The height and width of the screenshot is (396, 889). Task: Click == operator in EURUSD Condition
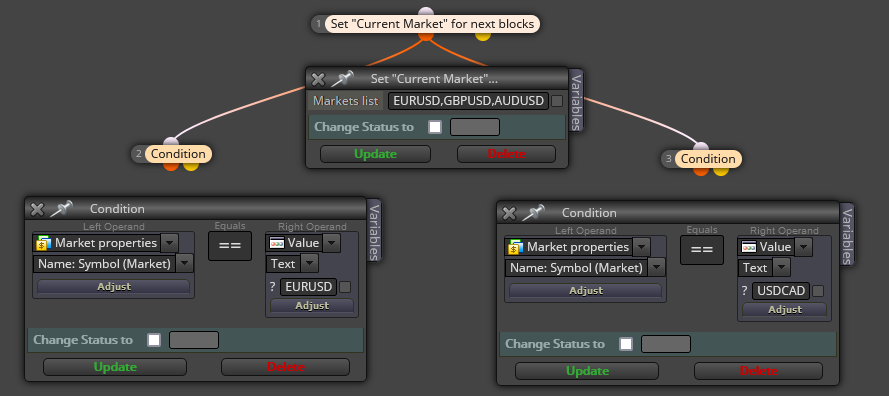point(230,246)
